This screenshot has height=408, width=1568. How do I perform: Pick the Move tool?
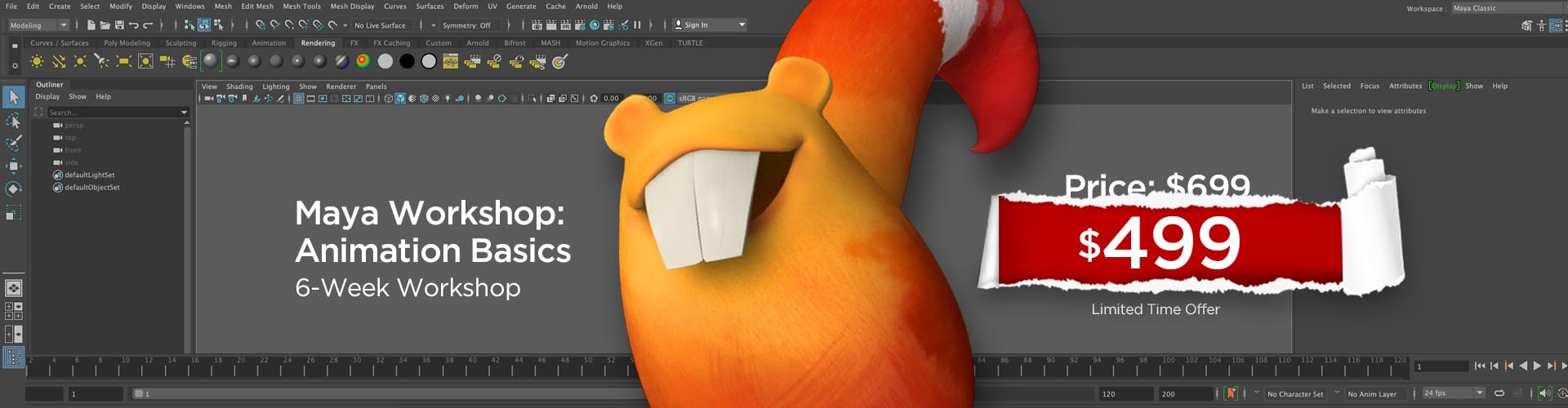(13, 166)
